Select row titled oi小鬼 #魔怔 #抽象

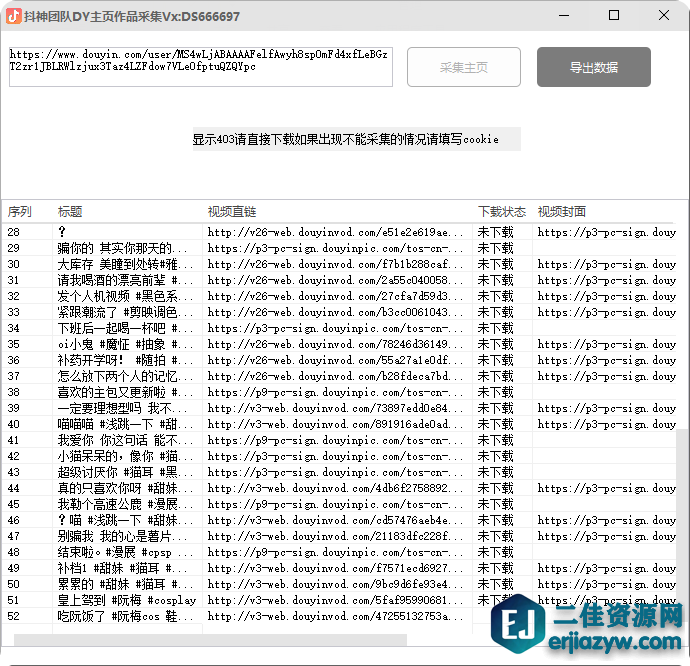[339, 344]
